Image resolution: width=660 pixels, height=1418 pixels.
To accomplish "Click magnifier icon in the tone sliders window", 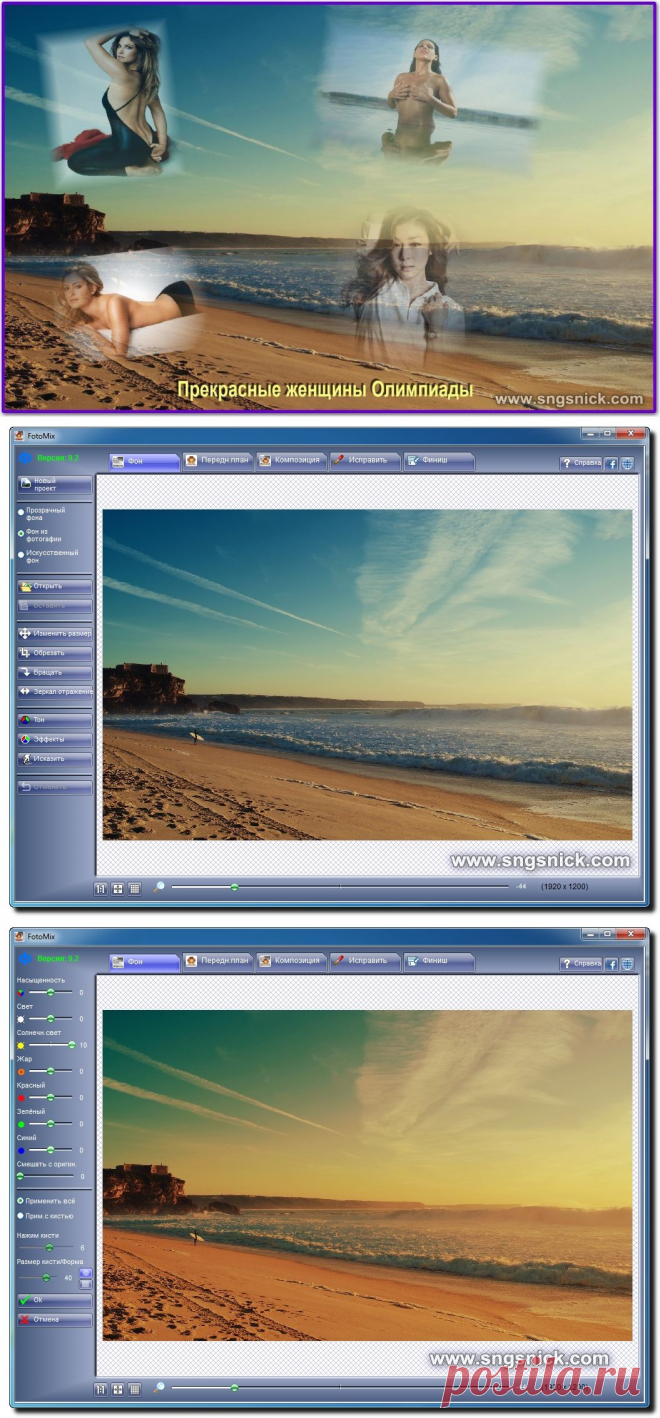I will (x=158, y=1388).
